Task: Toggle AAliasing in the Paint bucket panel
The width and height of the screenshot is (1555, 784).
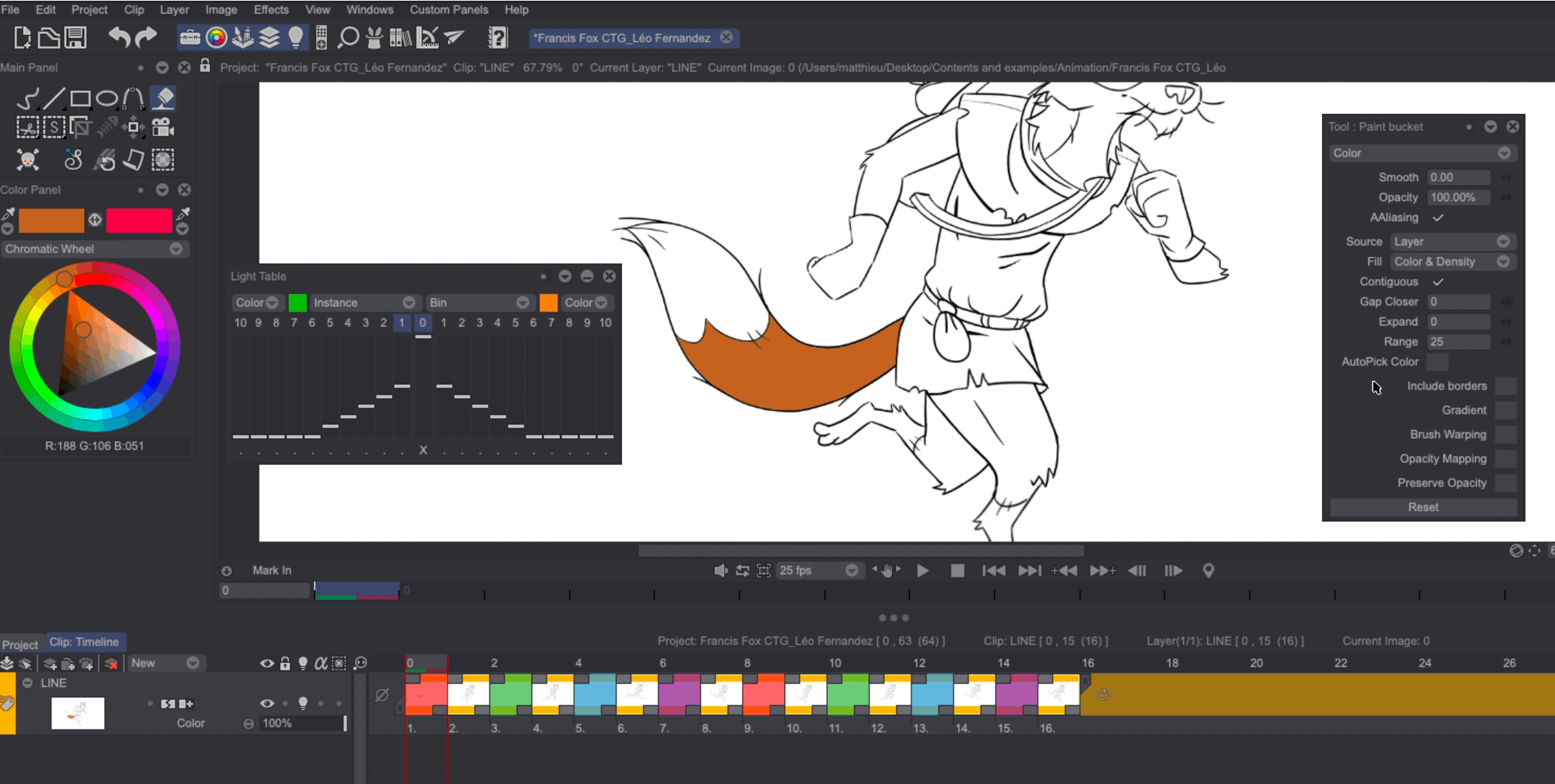Action: (1439, 218)
